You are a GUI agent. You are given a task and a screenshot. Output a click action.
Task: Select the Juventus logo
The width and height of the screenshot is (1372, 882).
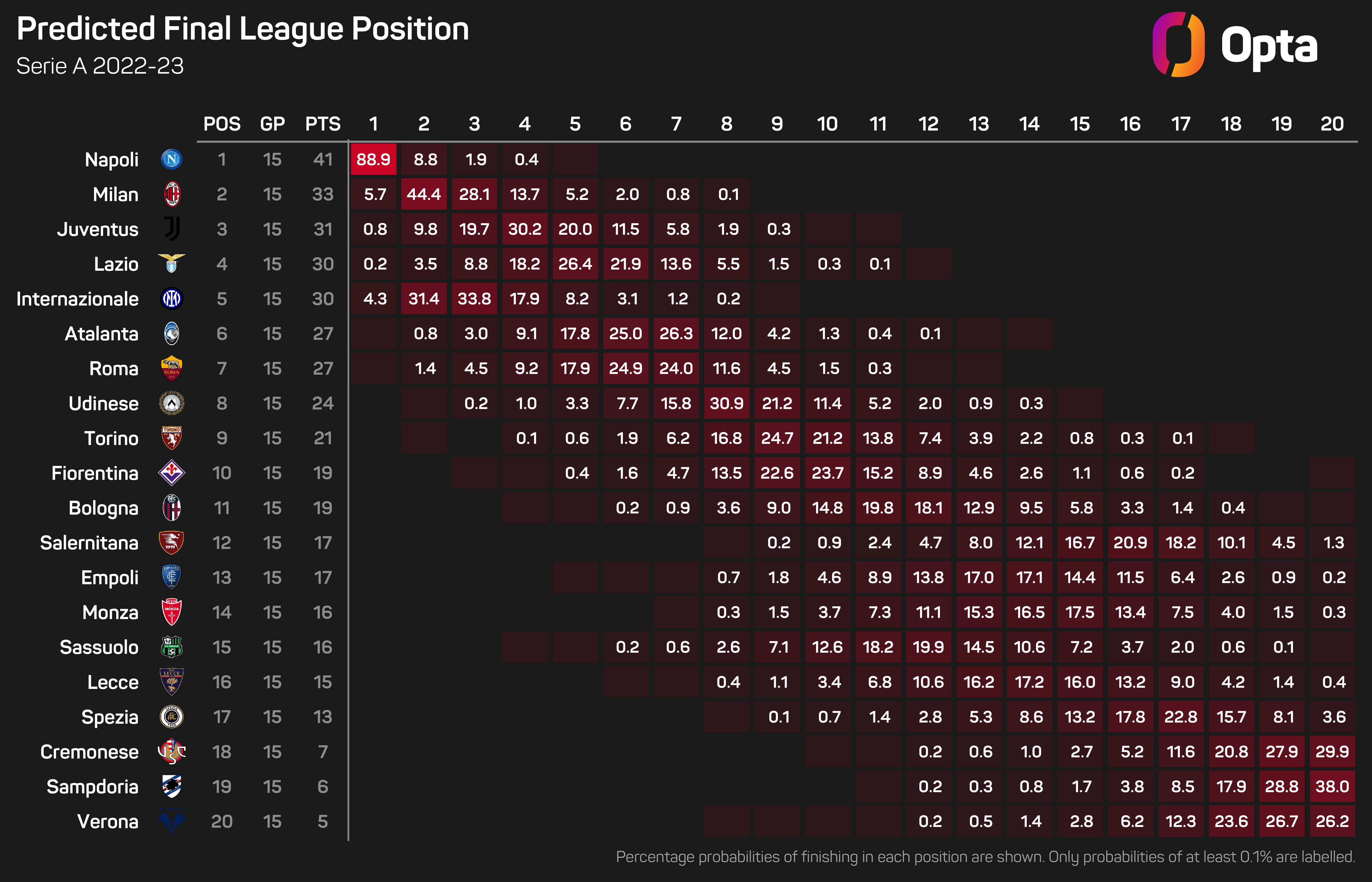pos(172,229)
